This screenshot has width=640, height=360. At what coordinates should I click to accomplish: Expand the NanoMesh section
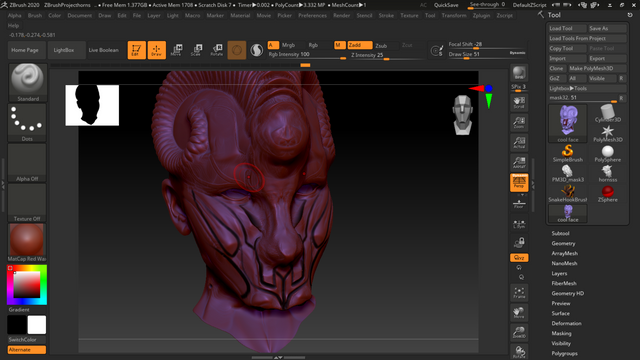point(564,263)
